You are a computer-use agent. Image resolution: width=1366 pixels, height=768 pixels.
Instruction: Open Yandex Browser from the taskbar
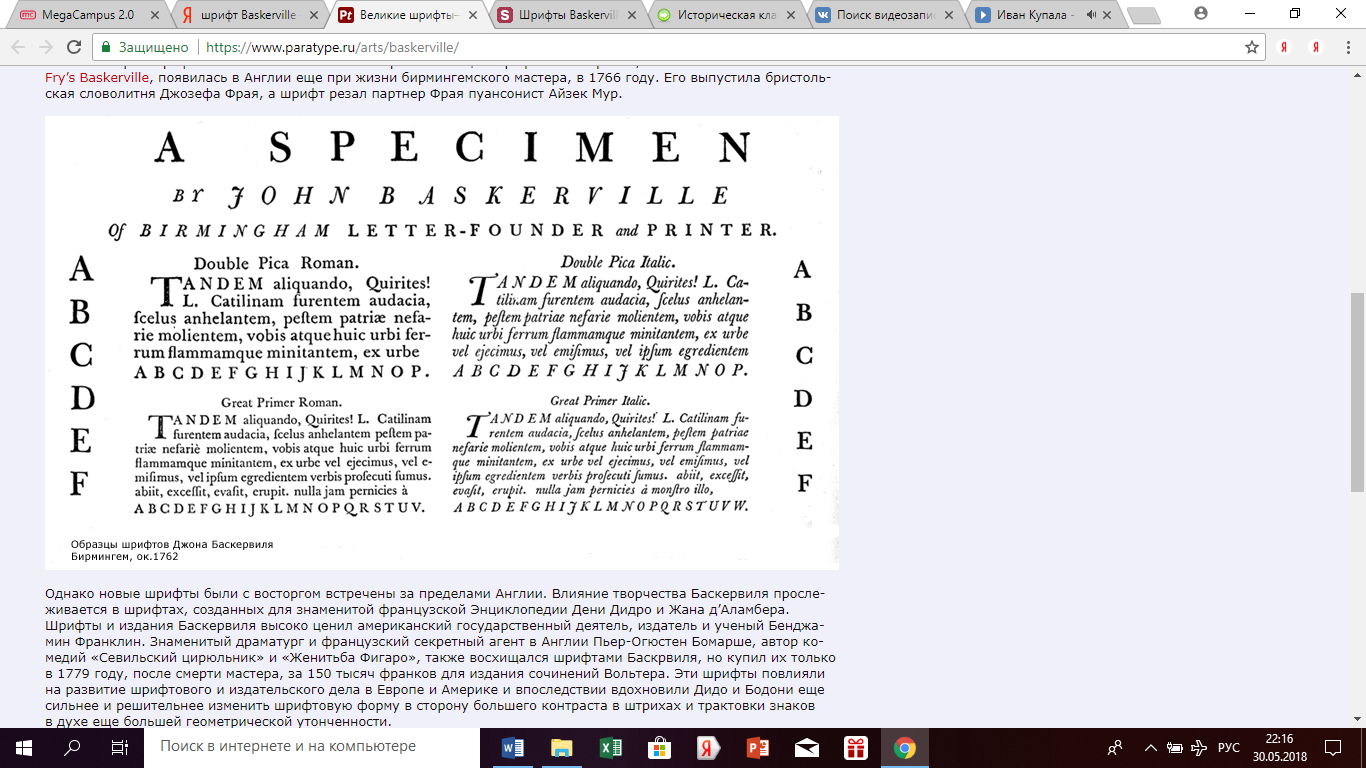pos(708,747)
